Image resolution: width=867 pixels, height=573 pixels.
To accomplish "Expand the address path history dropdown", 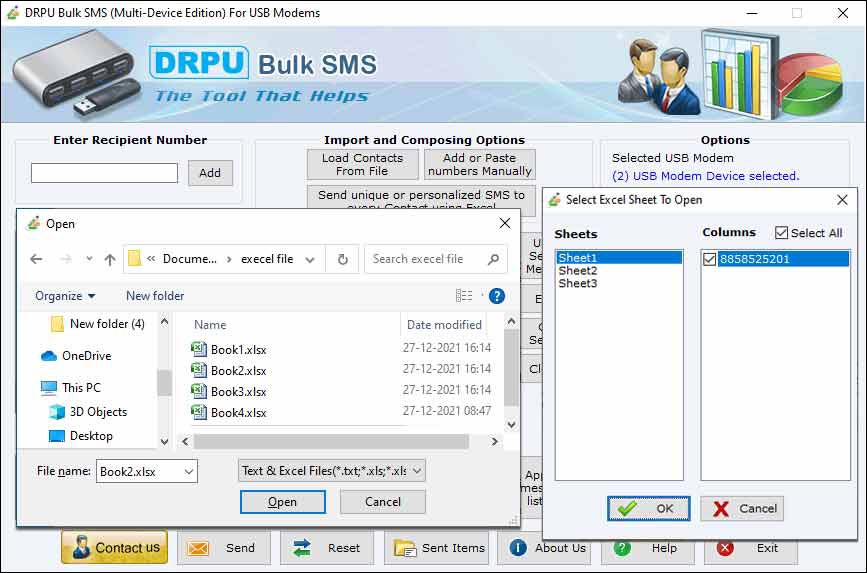I will (310, 259).
